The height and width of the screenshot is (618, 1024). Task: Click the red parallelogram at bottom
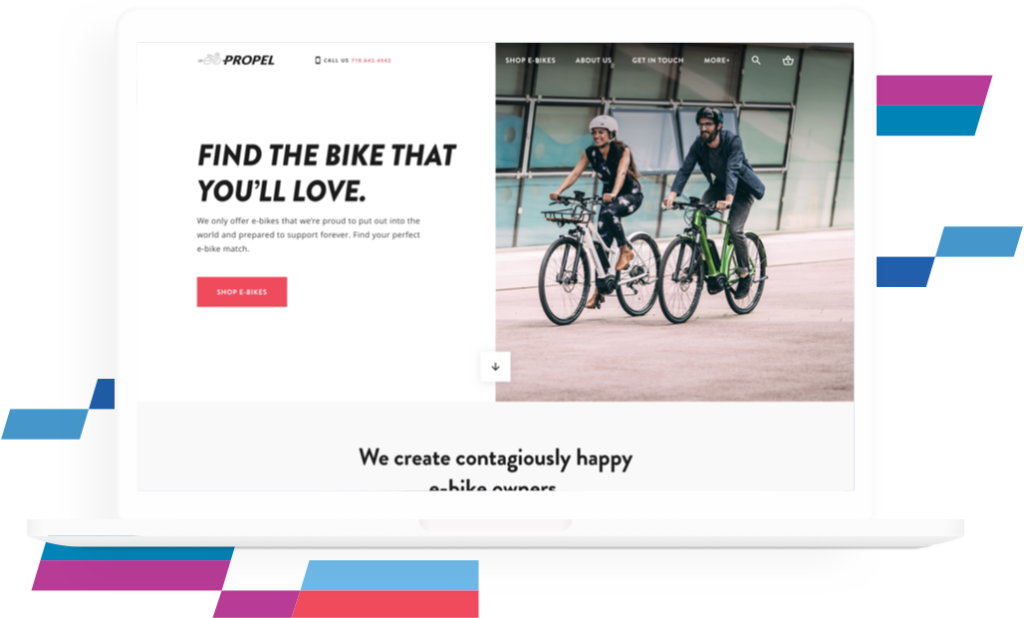385,604
